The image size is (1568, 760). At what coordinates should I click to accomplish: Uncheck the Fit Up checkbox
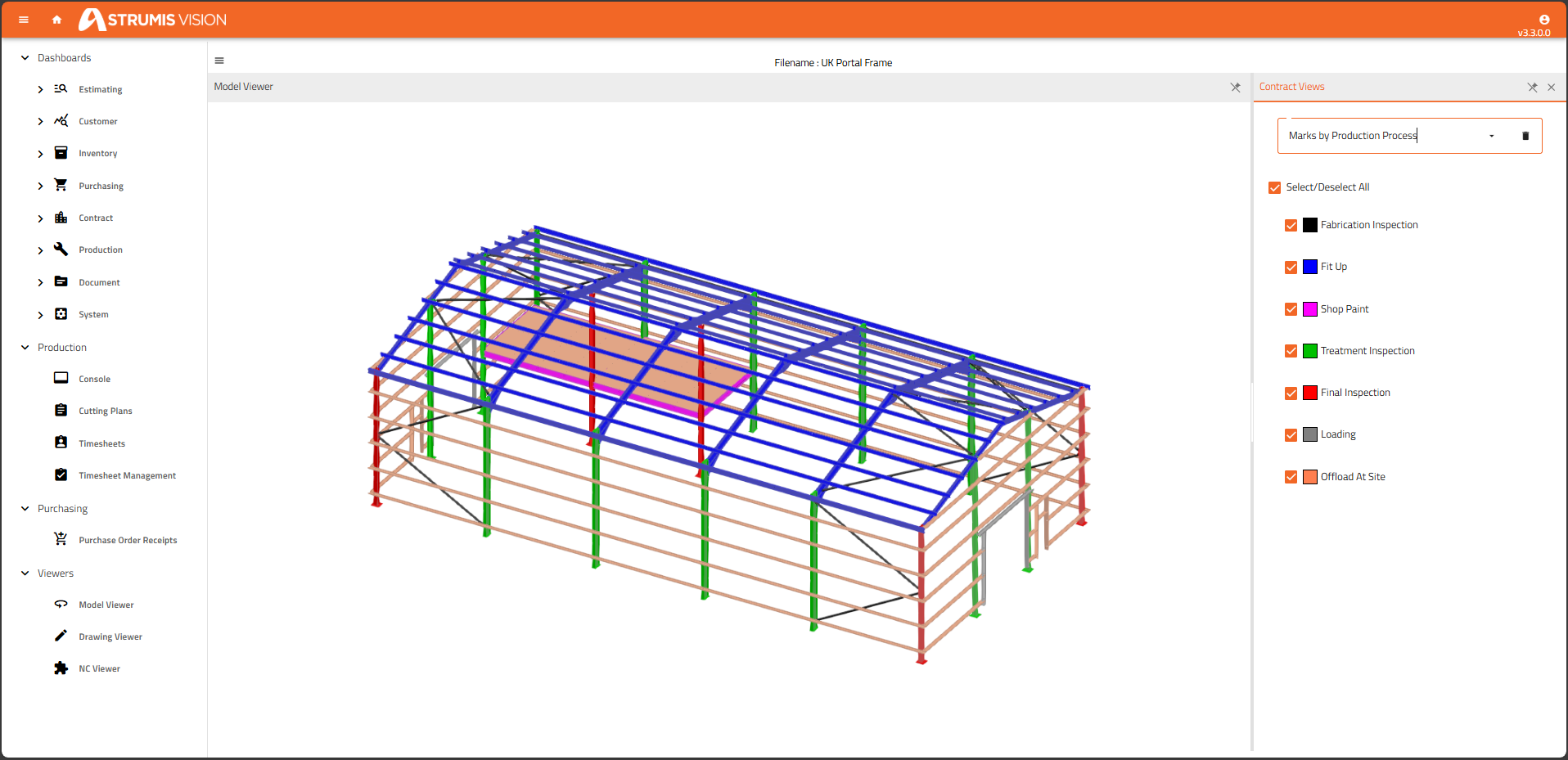[1291, 267]
